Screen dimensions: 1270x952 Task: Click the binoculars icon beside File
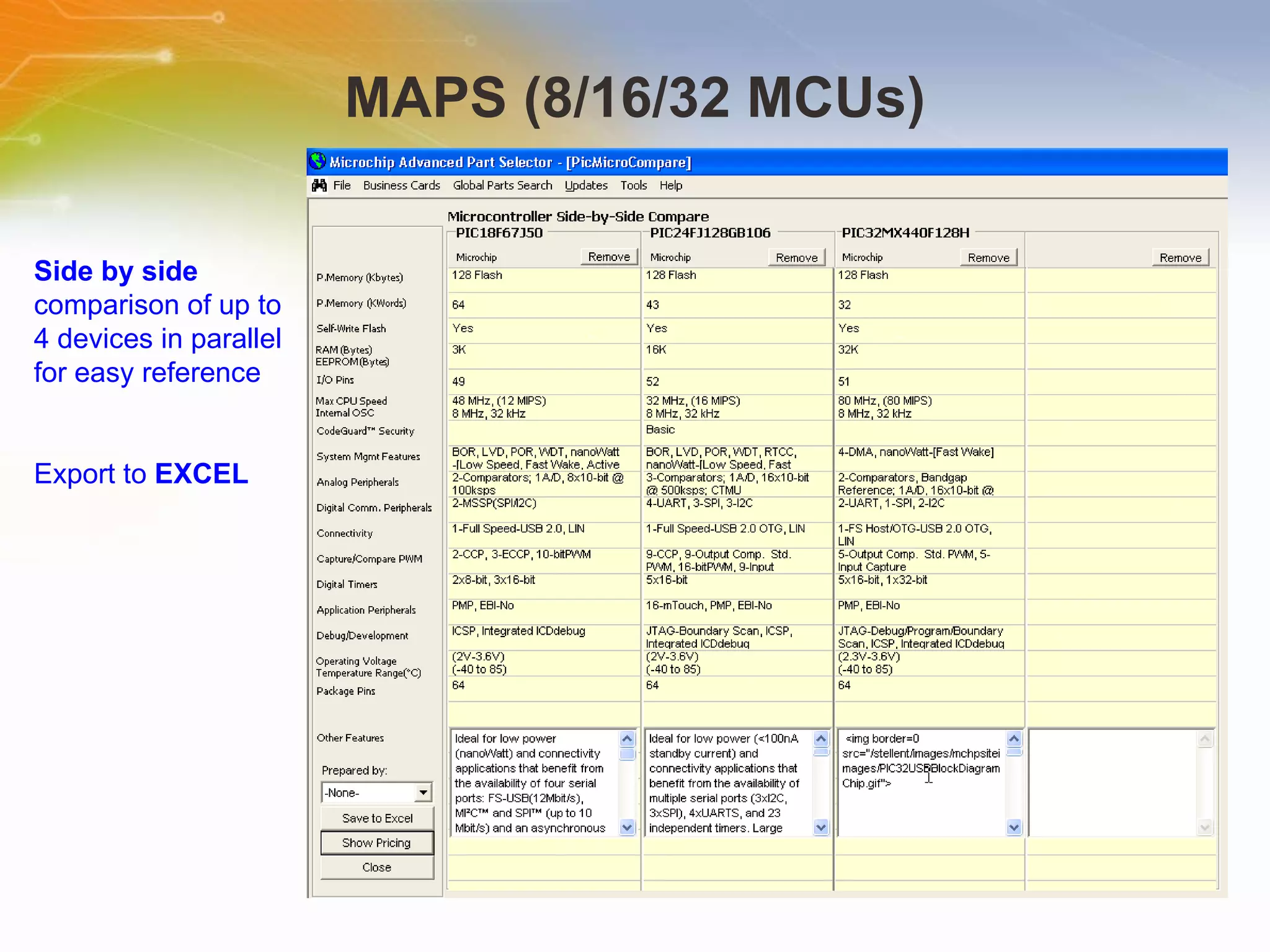point(319,185)
